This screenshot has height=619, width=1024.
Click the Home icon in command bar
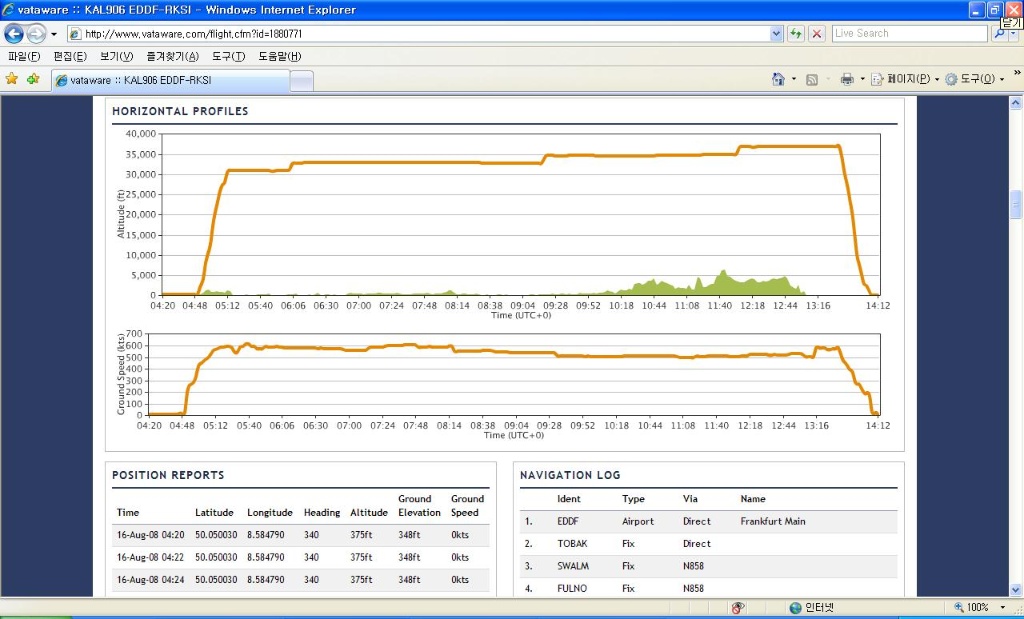(778, 79)
